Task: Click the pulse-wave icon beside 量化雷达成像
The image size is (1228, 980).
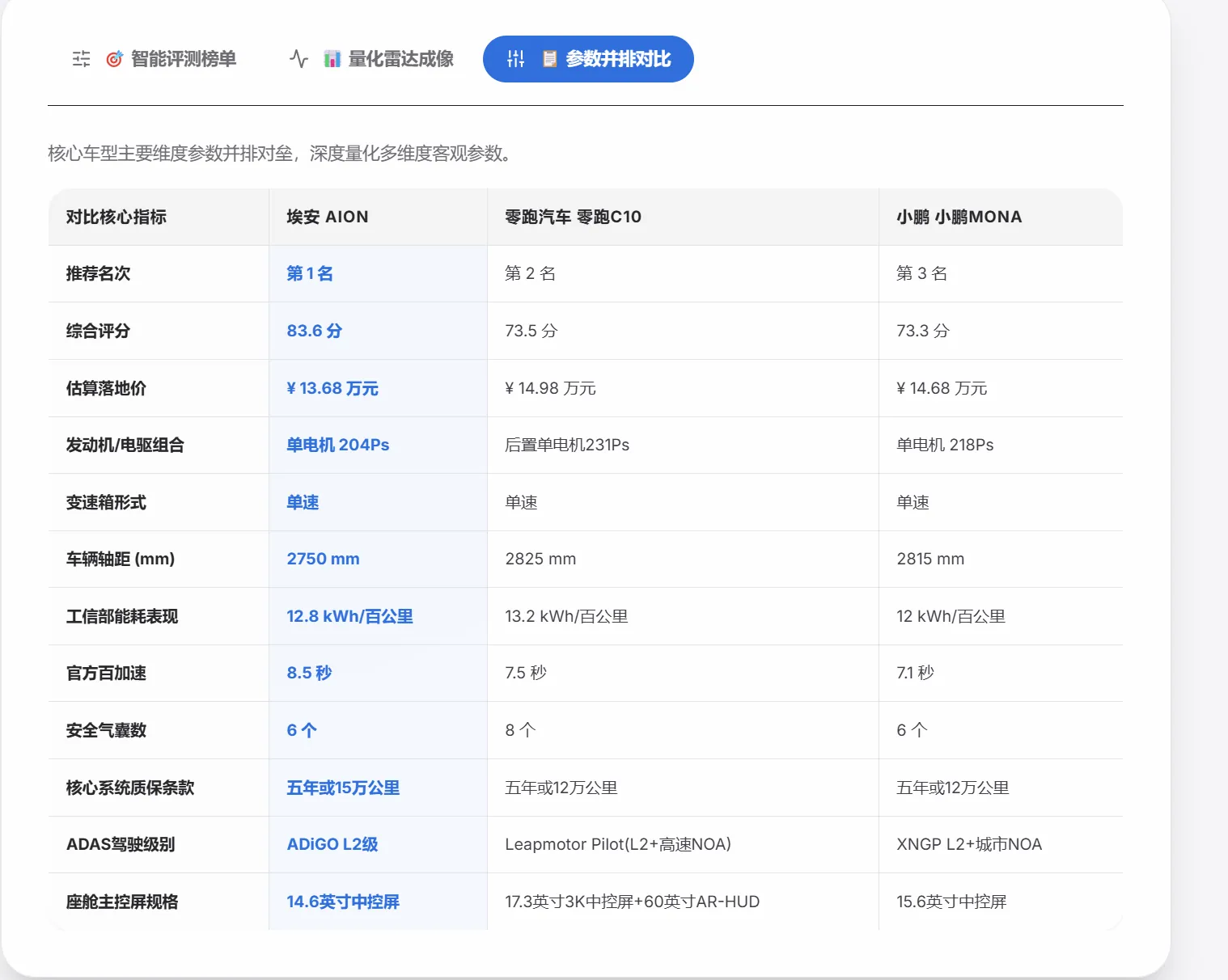Action: [x=299, y=59]
